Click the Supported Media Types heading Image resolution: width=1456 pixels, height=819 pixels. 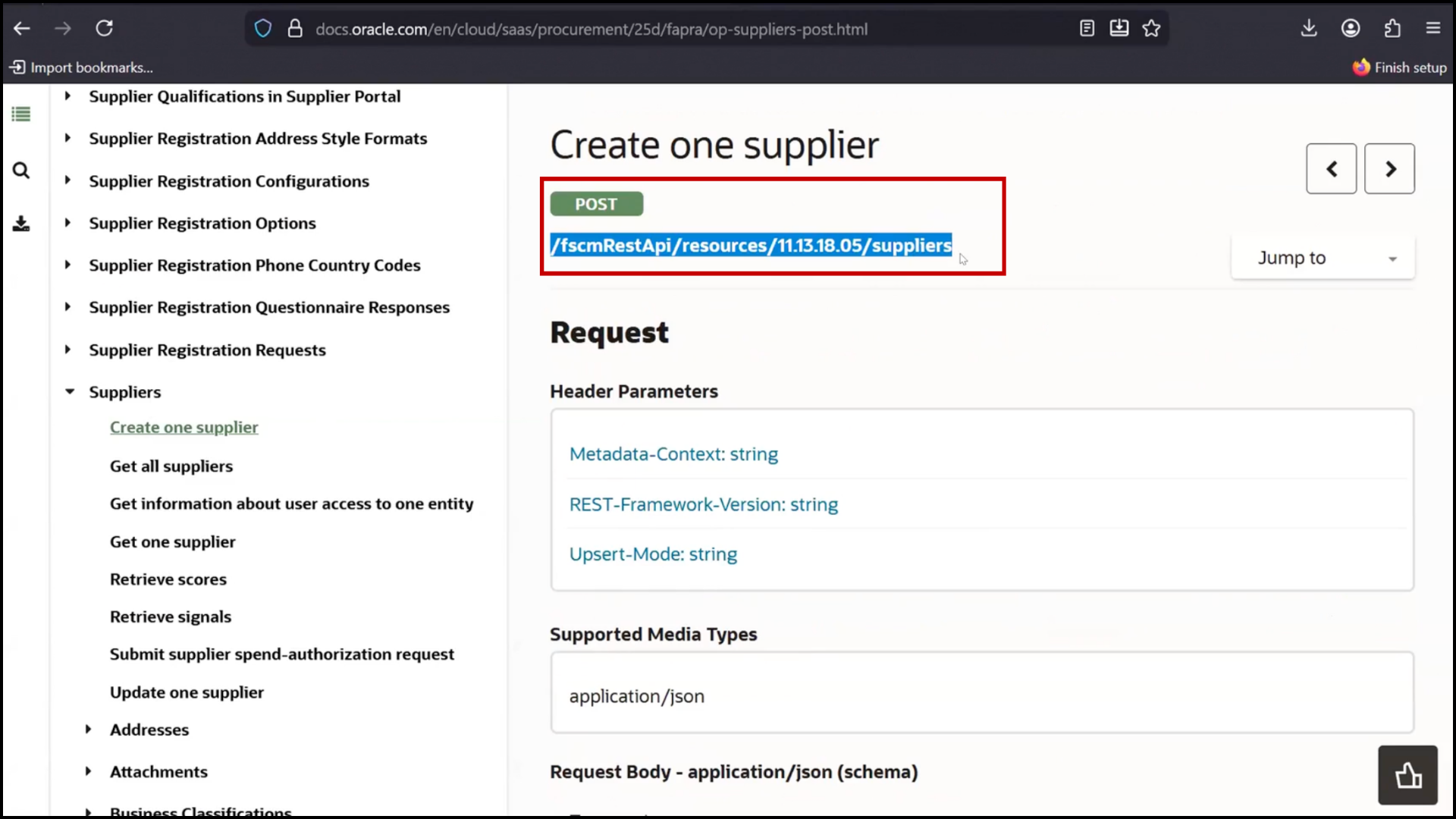(654, 634)
